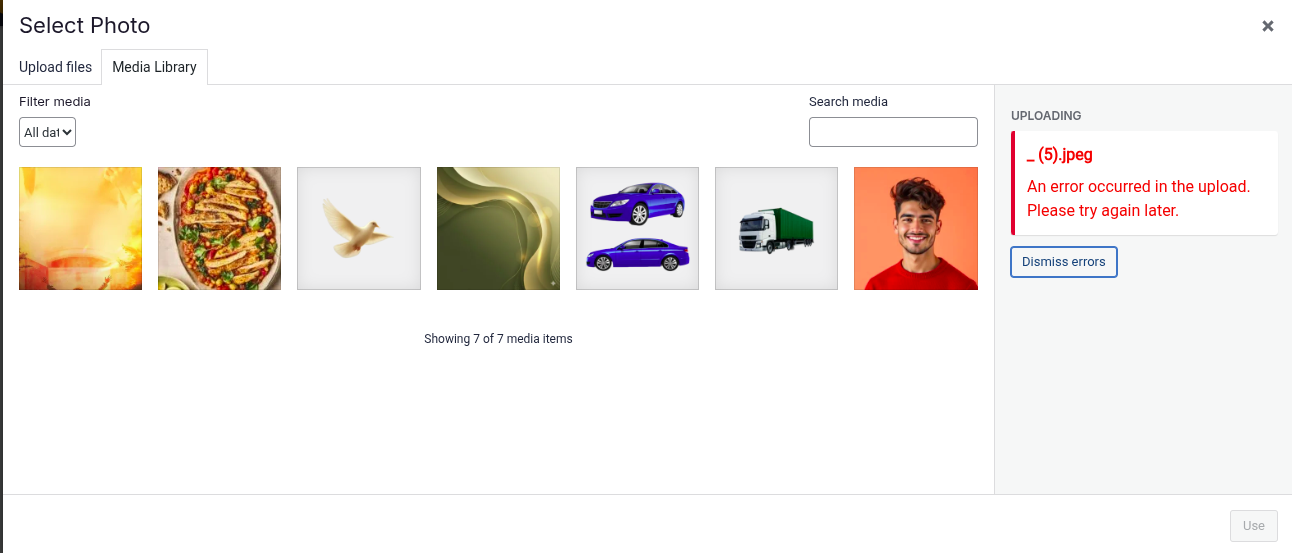Pick the smiling man in red shirt photo
Viewport: 1292px width, 553px height.
915,228
